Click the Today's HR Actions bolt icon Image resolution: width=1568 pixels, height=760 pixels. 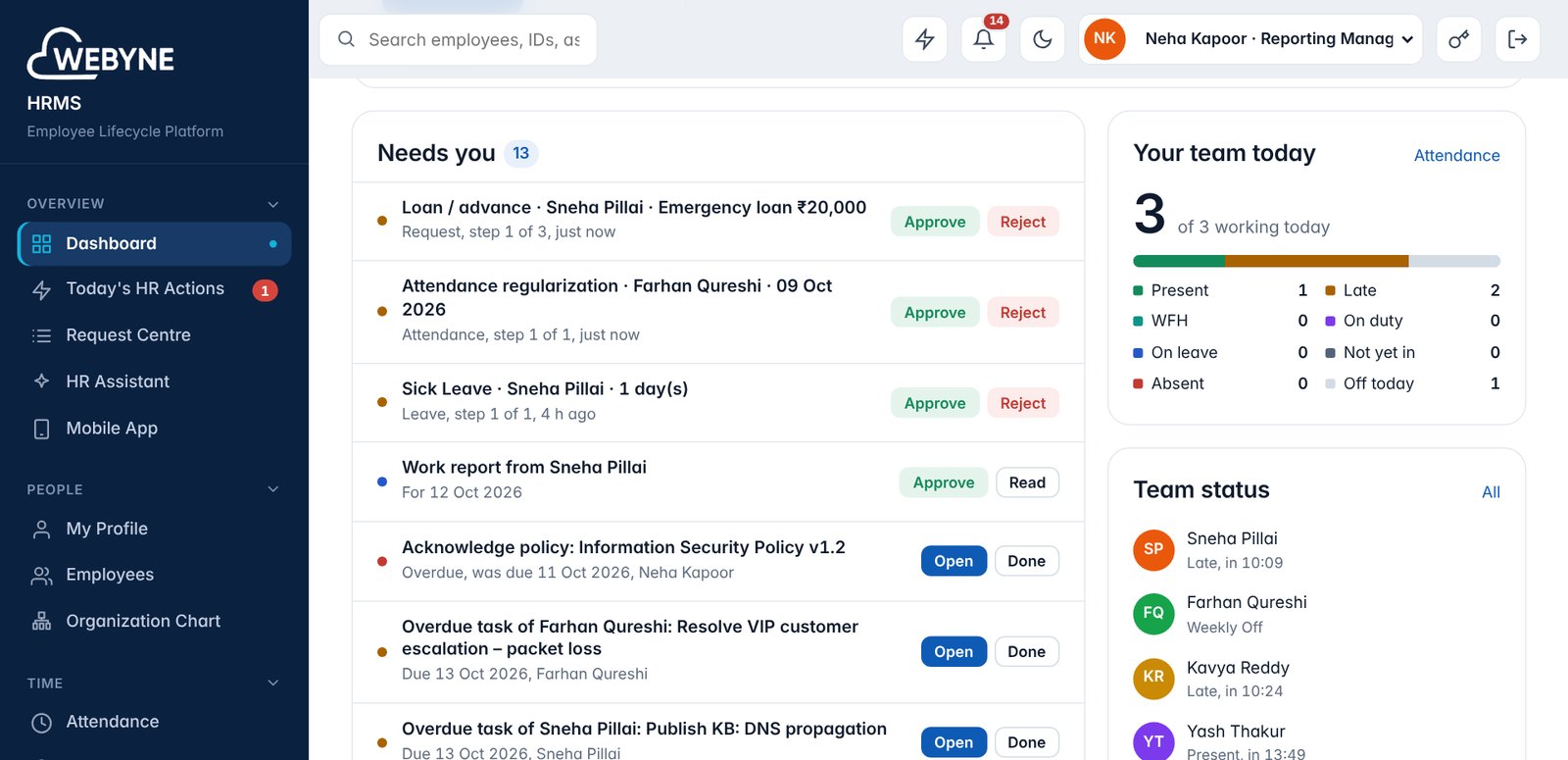[x=41, y=290]
